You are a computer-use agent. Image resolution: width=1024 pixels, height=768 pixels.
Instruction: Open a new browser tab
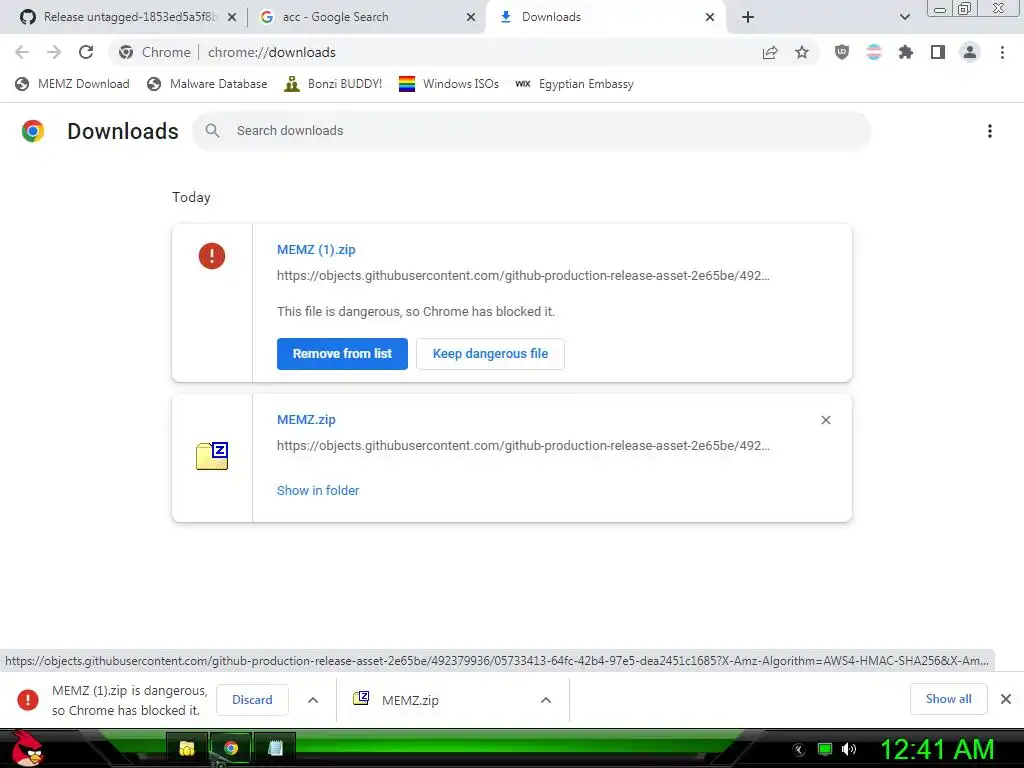748,17
